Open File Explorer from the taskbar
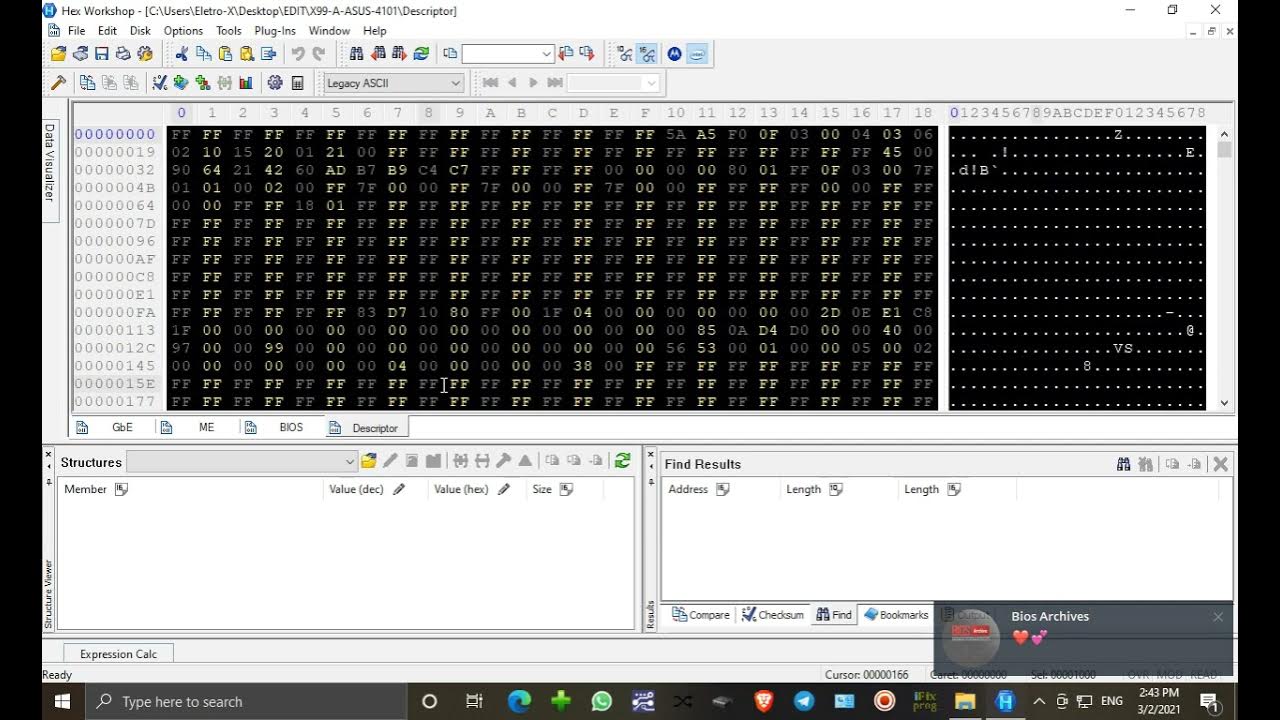 pos(965,701)
